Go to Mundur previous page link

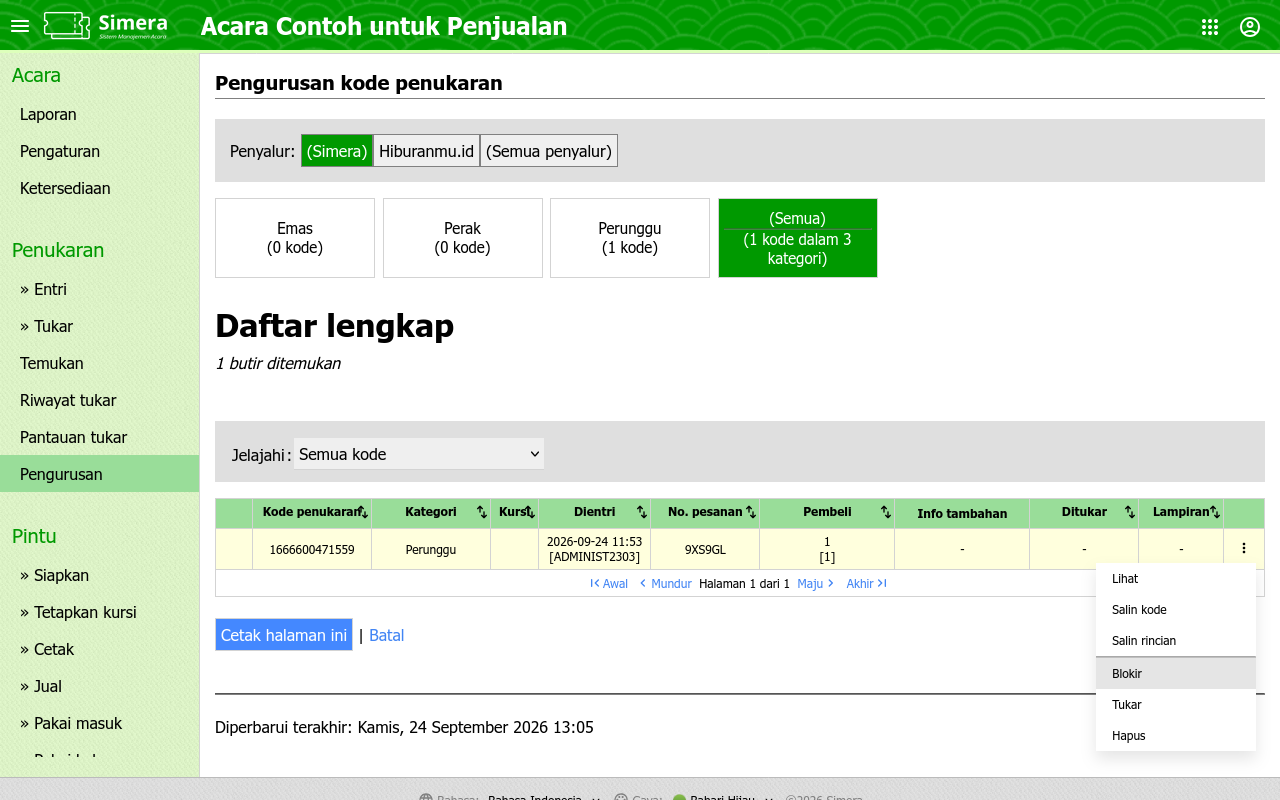point(666,584)
